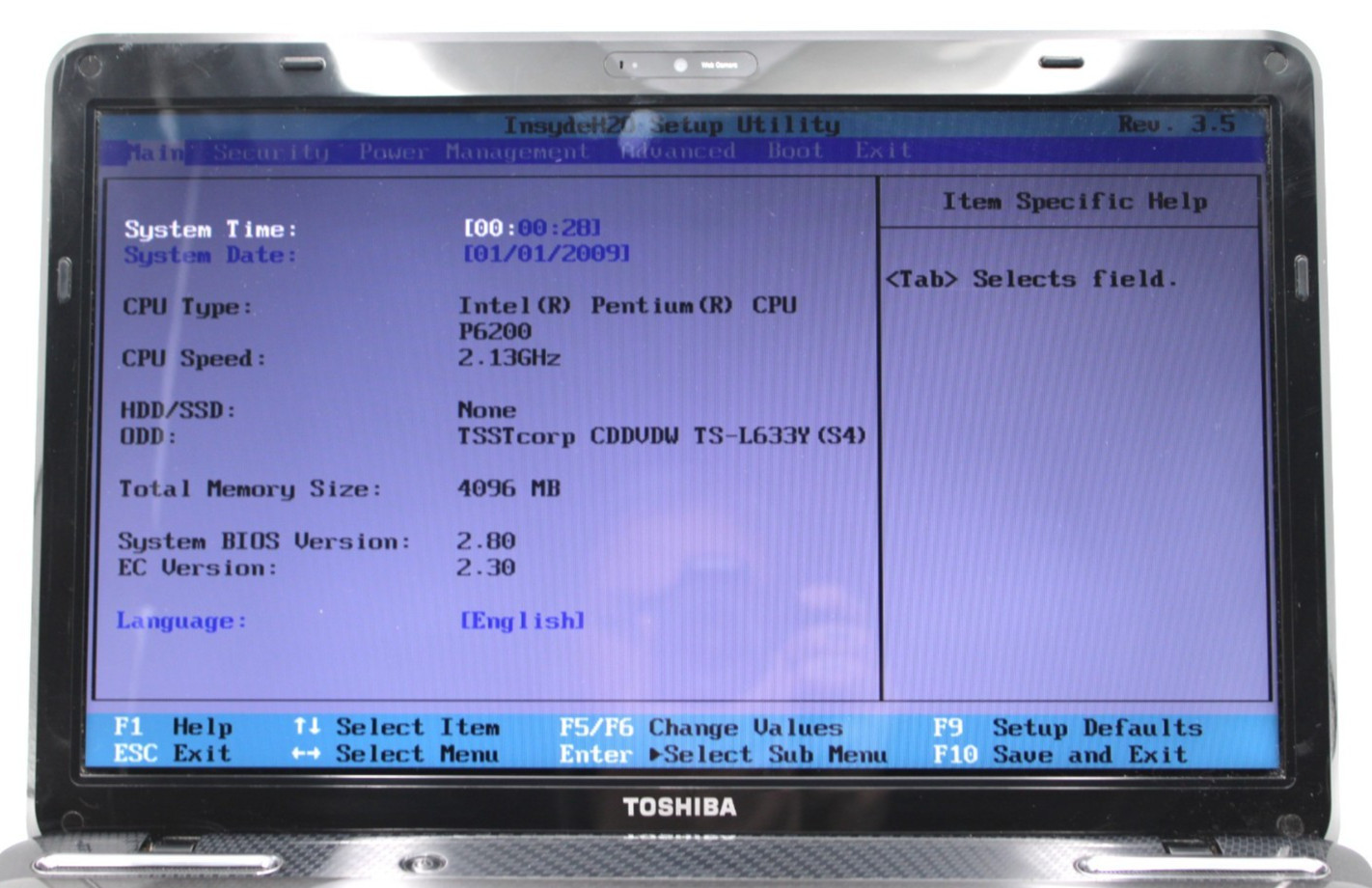1372x888 pixels.
Task: Click the System BIOS Version label
Action: [x=264, y=541]
